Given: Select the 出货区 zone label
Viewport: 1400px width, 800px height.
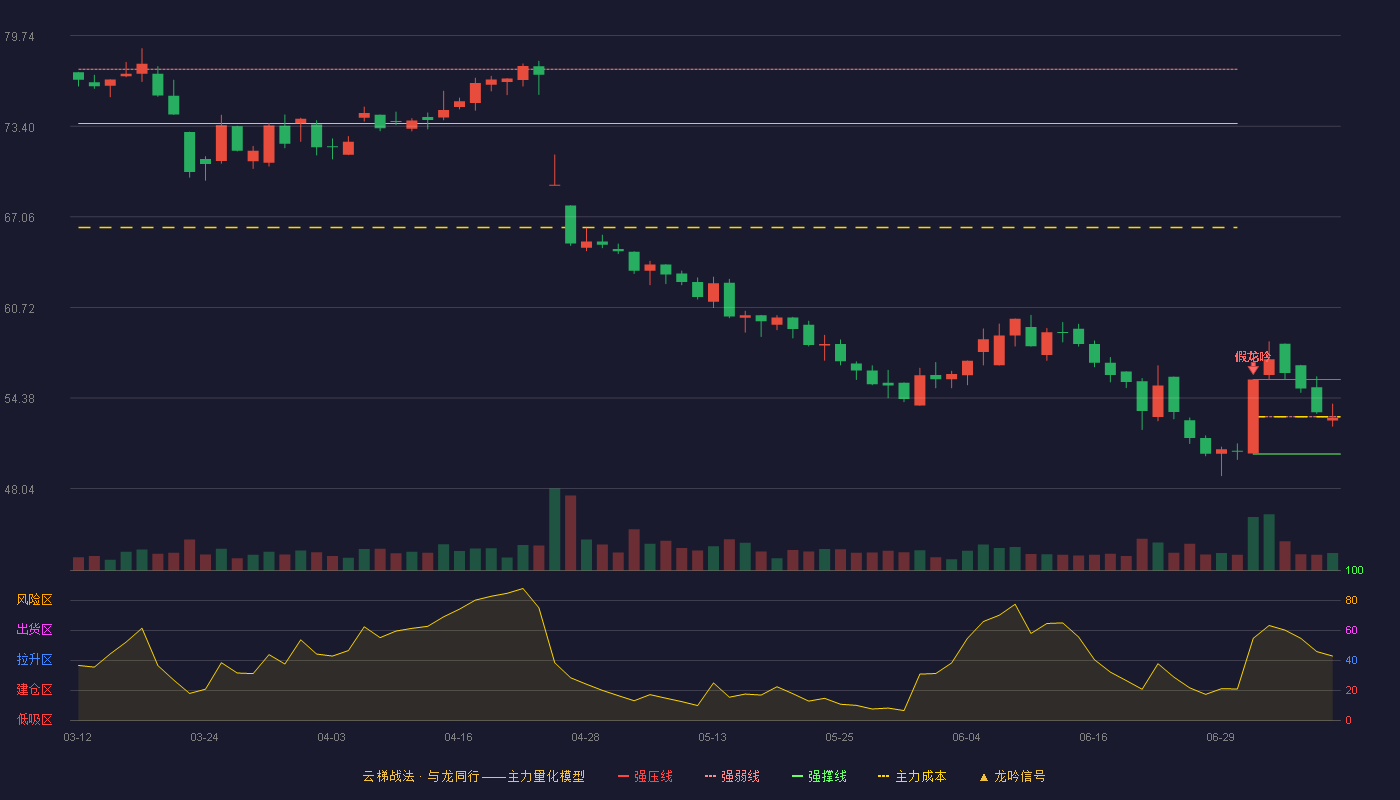Looking at the screenshot, I should (x=34, y=630).
